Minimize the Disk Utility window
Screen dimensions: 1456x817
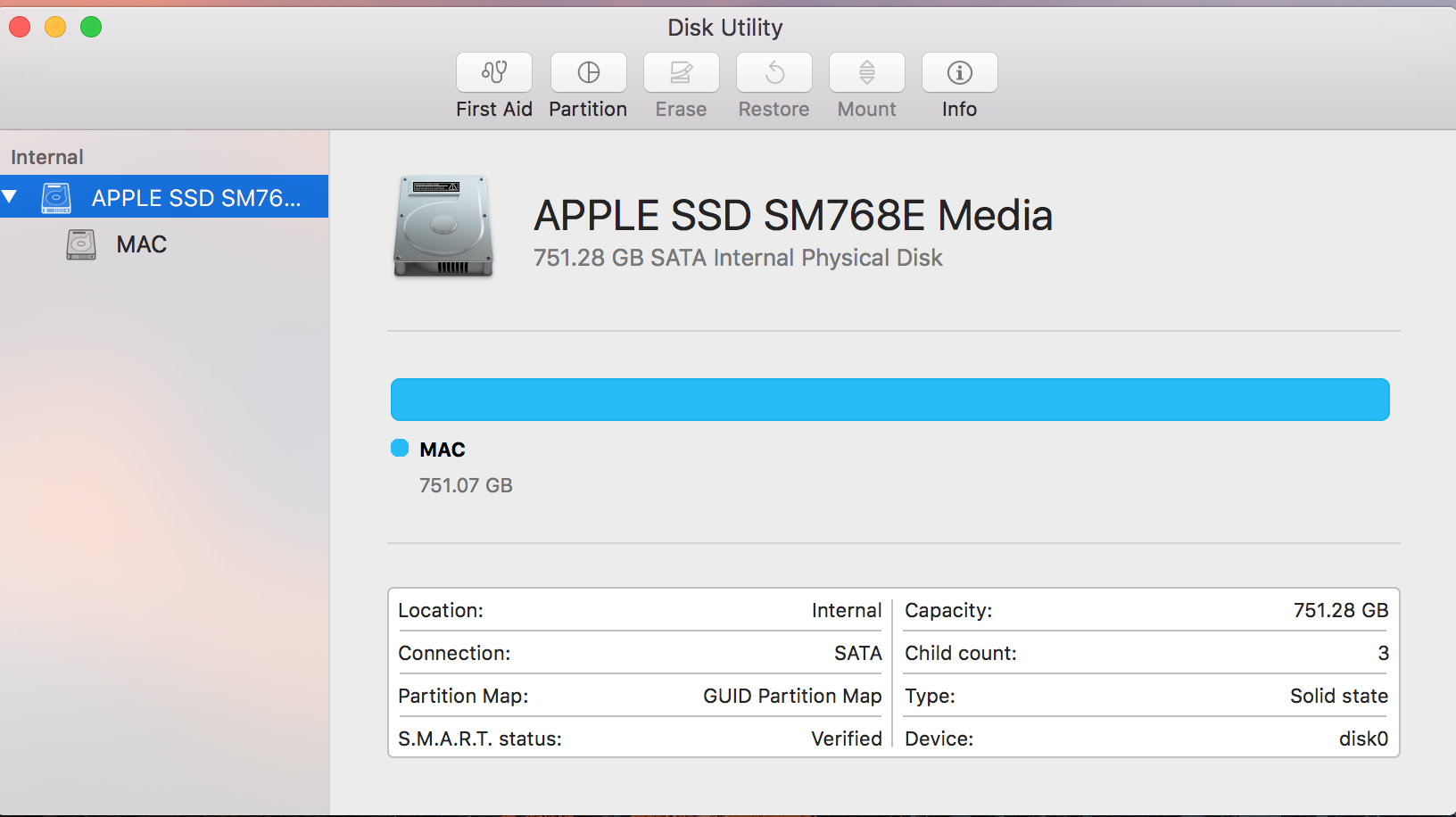pyautogui.click(x=55, y=27)
